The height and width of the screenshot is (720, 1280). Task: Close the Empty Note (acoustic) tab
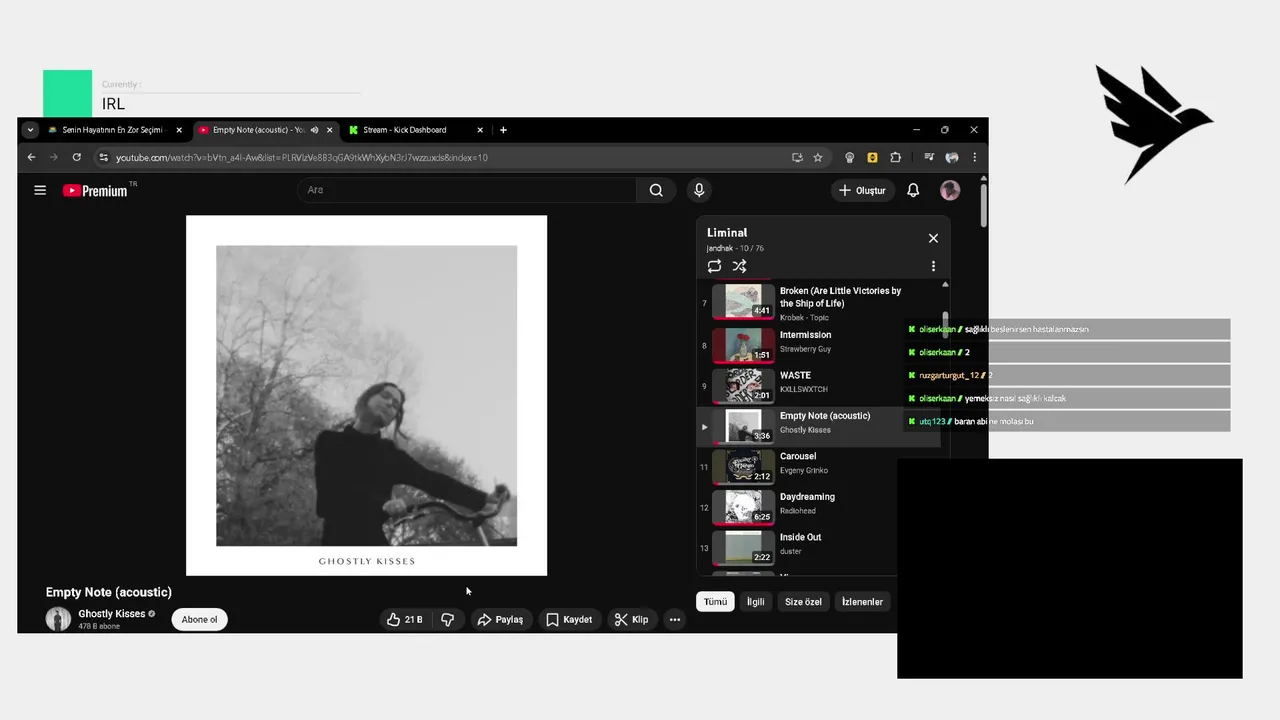tap(329, 130)
